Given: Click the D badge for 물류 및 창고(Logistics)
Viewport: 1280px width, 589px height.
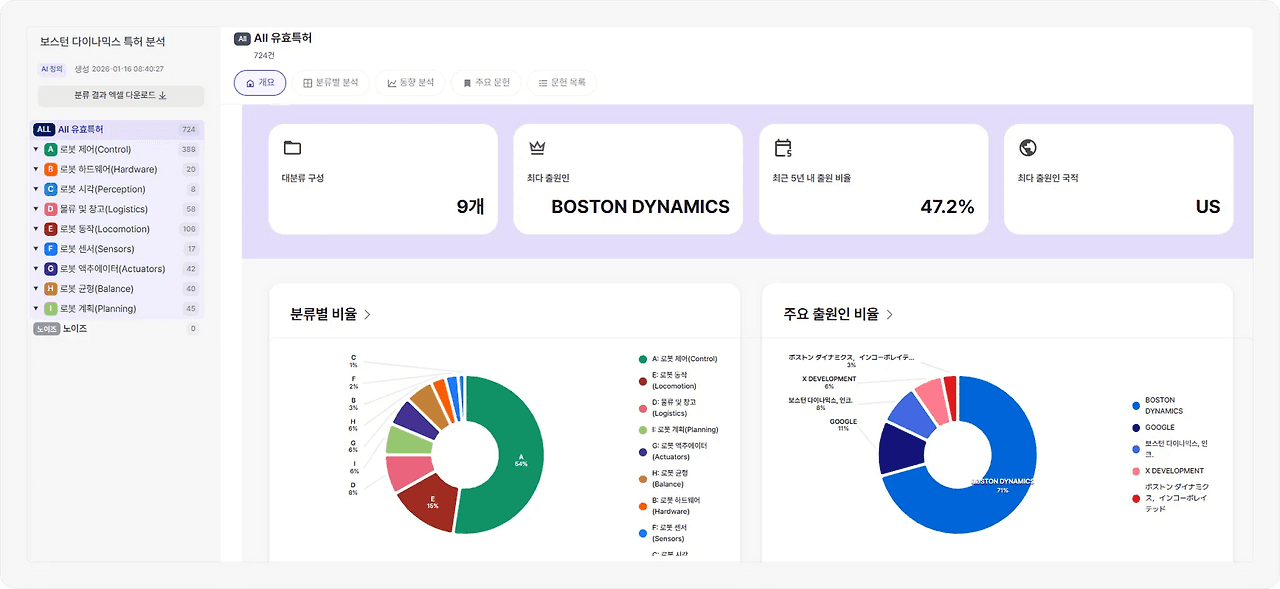Looking at the screenshot, I should point(51,209).
